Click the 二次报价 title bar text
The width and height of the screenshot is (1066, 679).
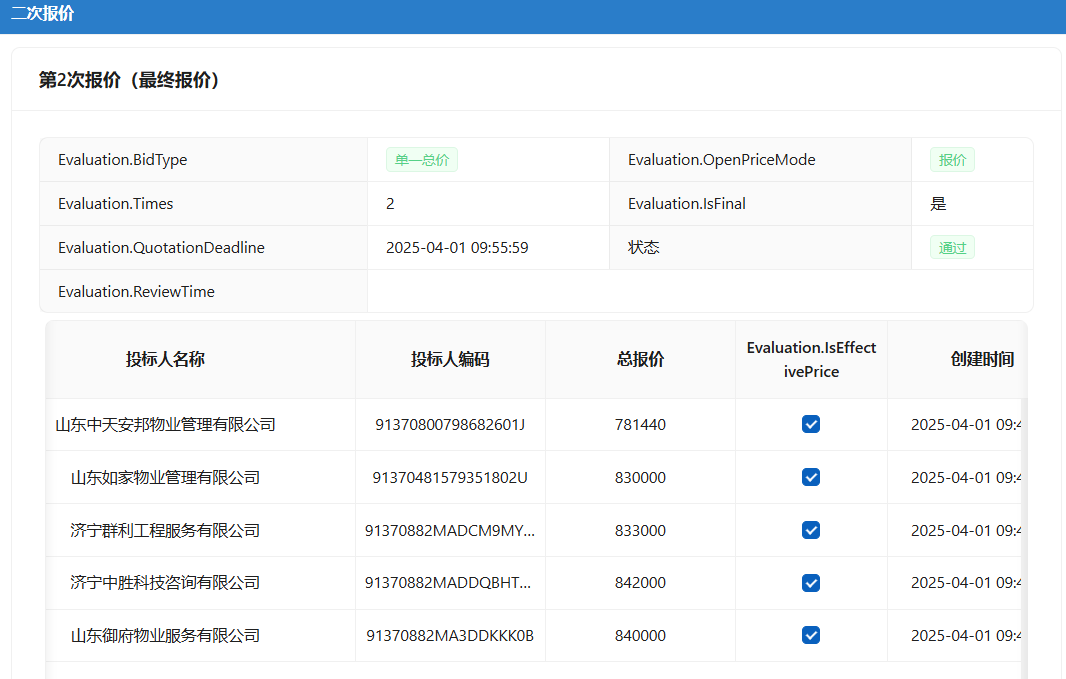pyautogui.click(x=42, y=13)
